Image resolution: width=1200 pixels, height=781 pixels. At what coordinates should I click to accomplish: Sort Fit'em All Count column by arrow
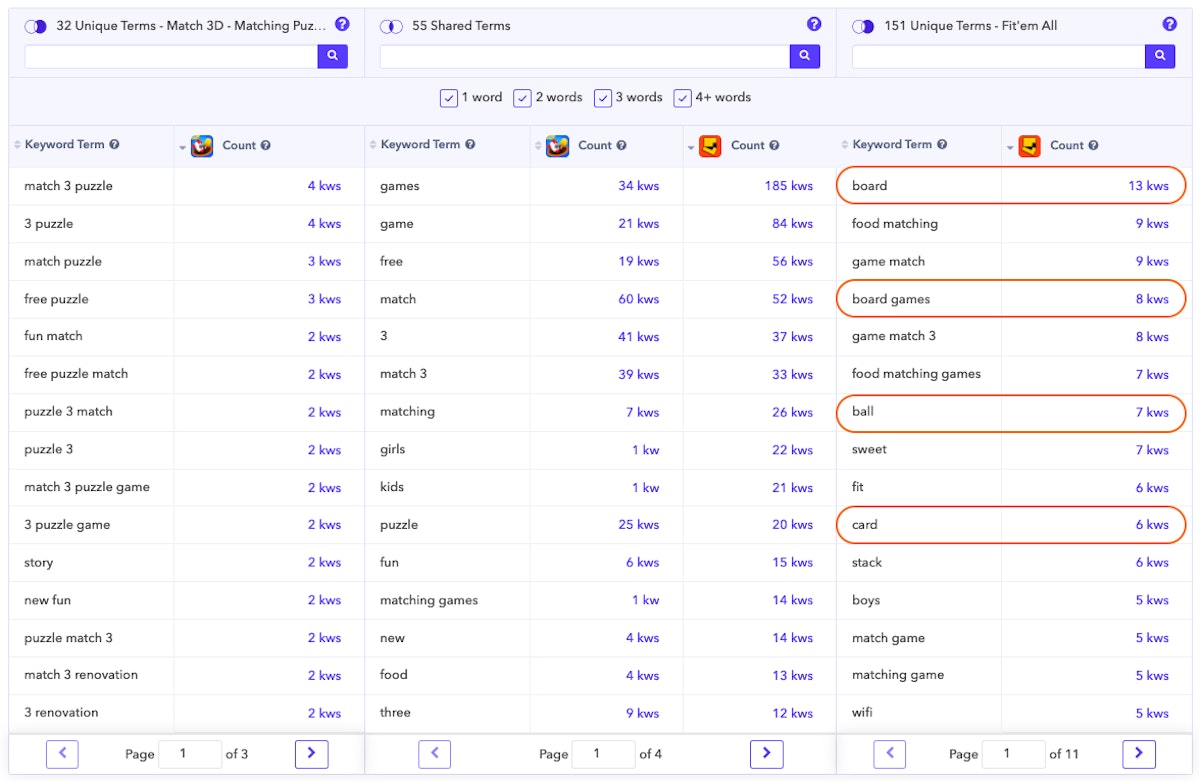point(1010,148)
